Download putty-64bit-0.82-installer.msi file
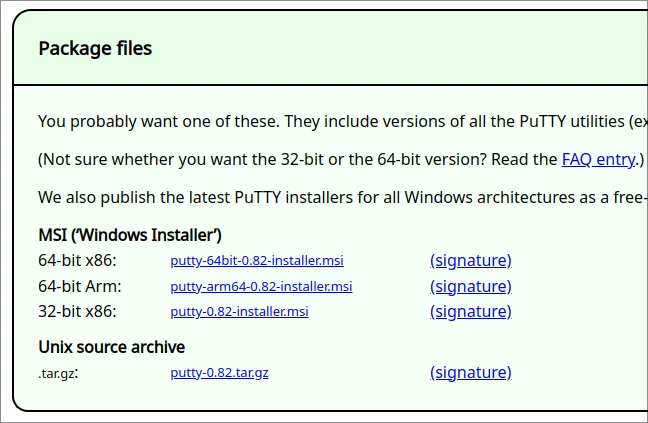This screenshot has width=648, height=423. pos(257,261)
